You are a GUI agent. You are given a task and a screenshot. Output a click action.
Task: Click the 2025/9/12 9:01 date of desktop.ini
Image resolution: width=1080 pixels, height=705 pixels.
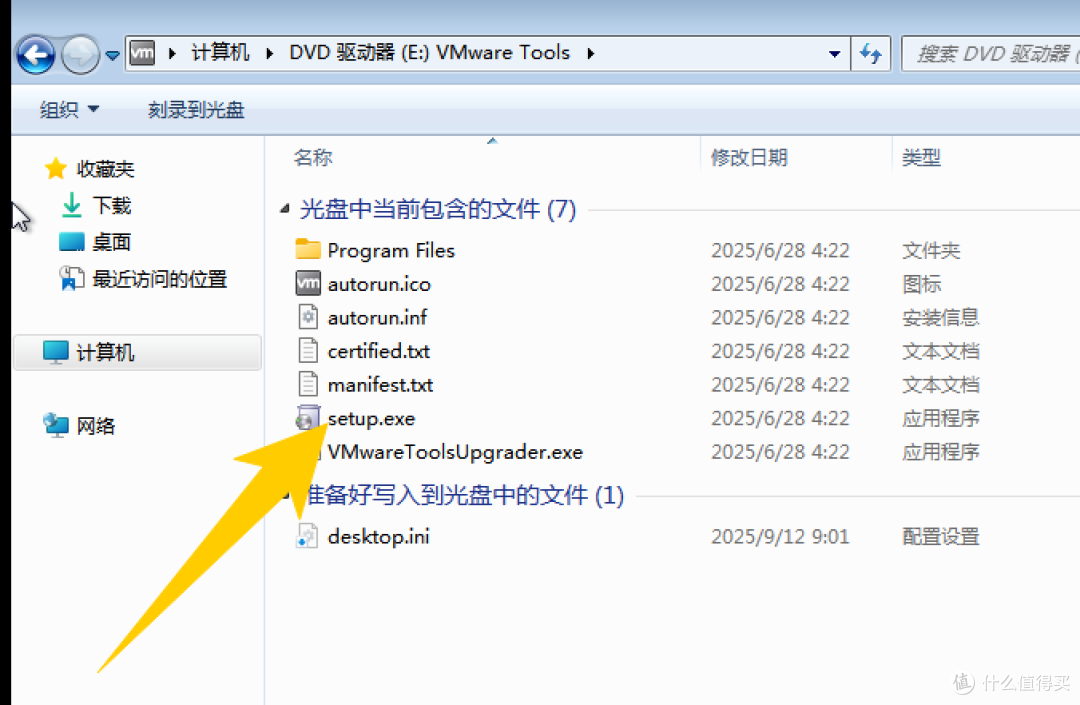pos(780,537)
